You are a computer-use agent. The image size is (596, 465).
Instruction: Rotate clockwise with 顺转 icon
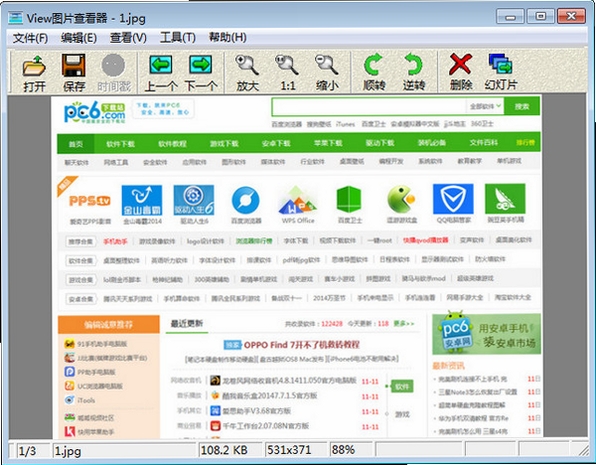click(x=373, y=65)
